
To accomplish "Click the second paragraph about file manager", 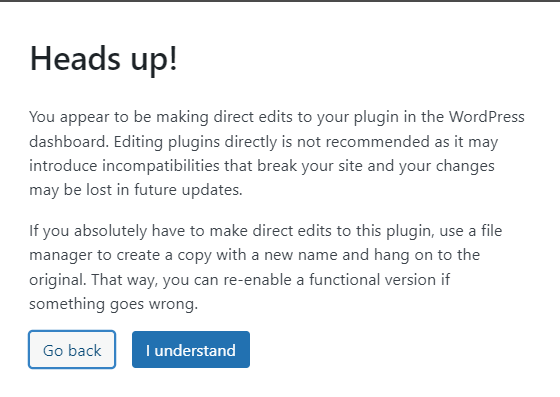I will pos(266,267).
